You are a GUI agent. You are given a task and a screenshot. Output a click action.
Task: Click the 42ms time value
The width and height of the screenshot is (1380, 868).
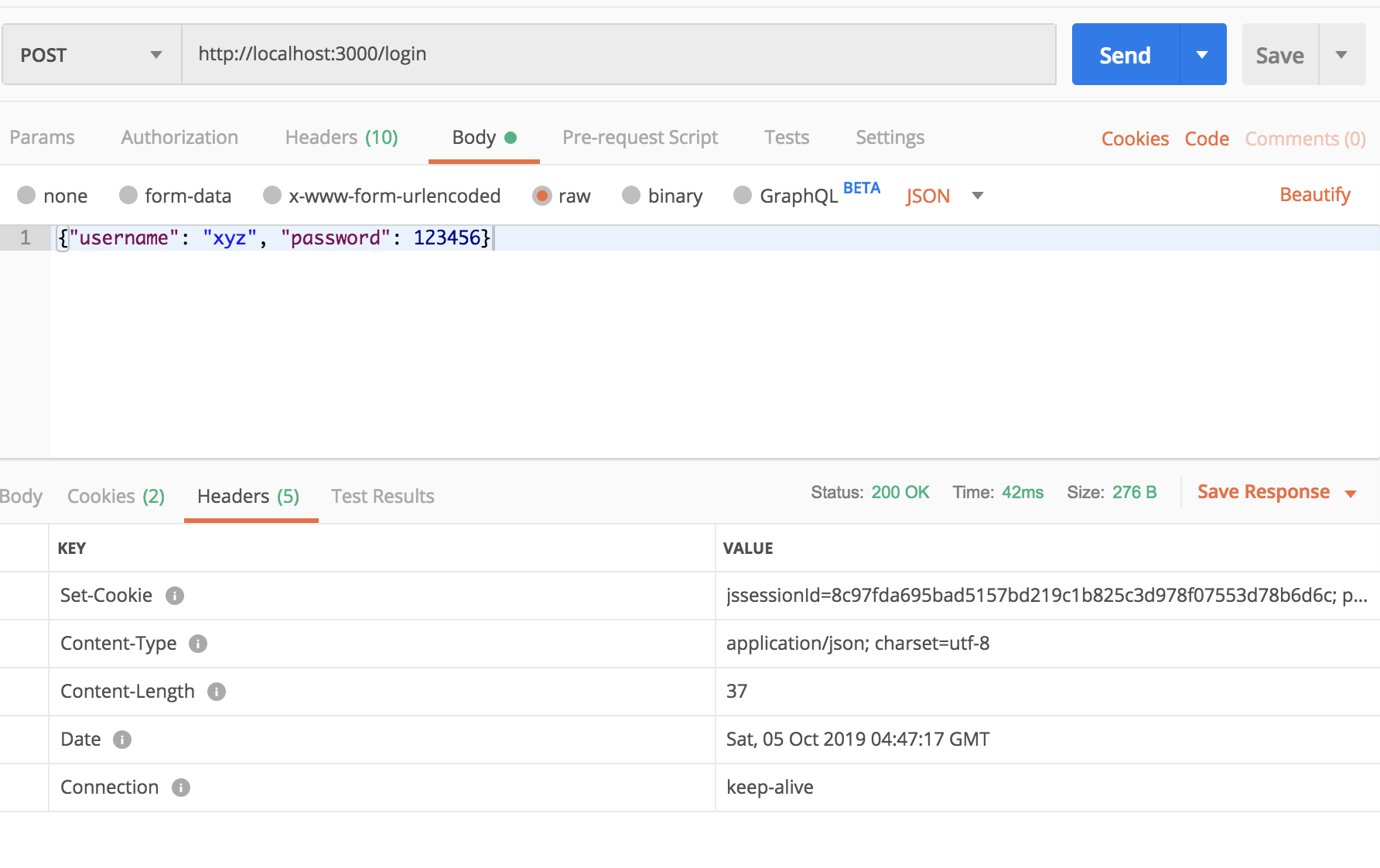click(x=1023, y=493)
